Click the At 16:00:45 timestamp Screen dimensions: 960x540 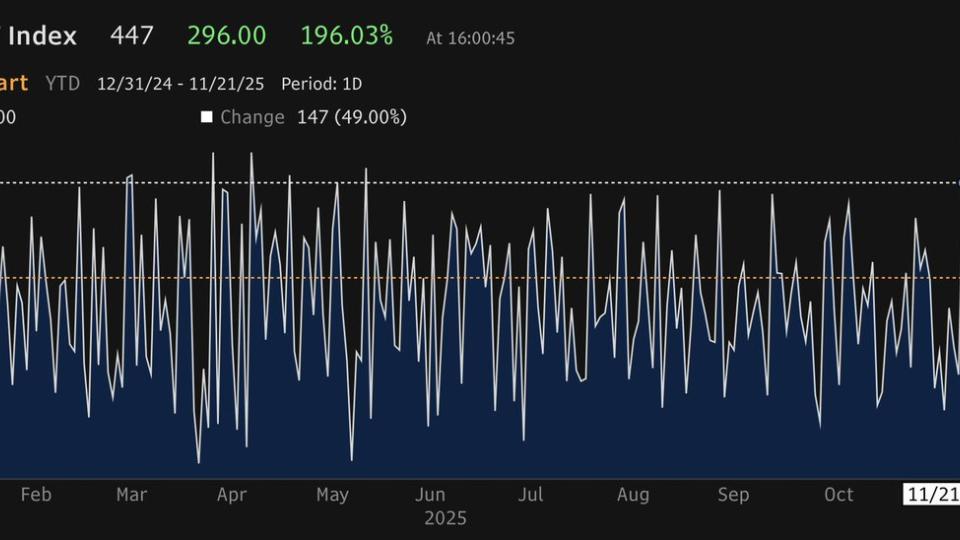[470, 38]
